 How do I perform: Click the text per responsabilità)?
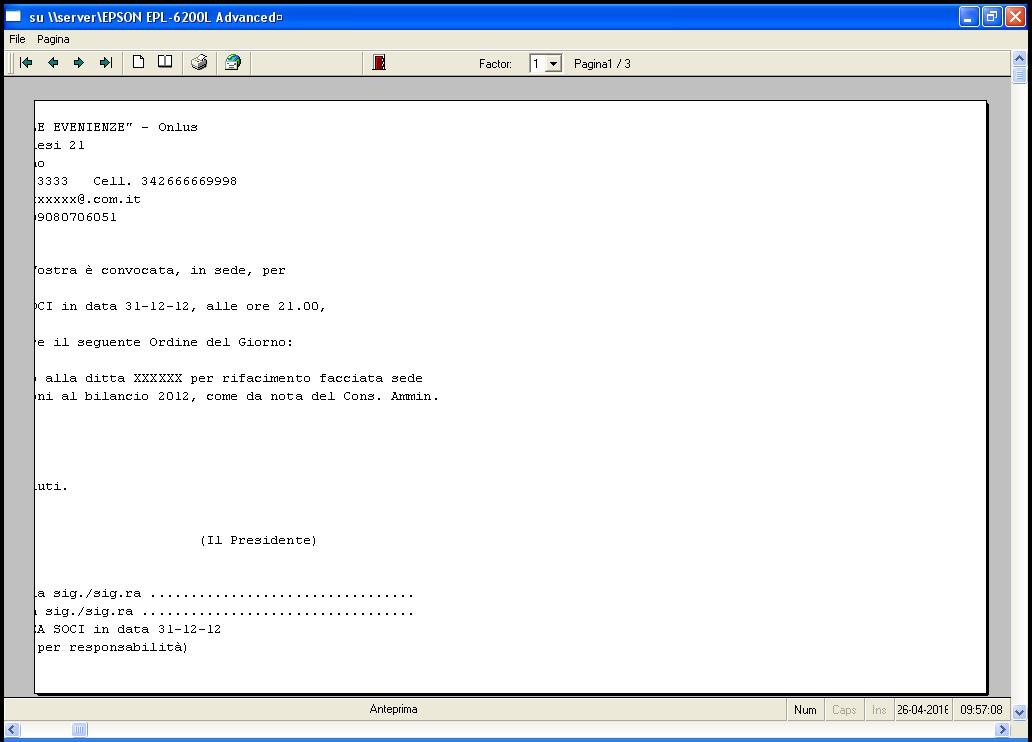click(x=113, y=647)
